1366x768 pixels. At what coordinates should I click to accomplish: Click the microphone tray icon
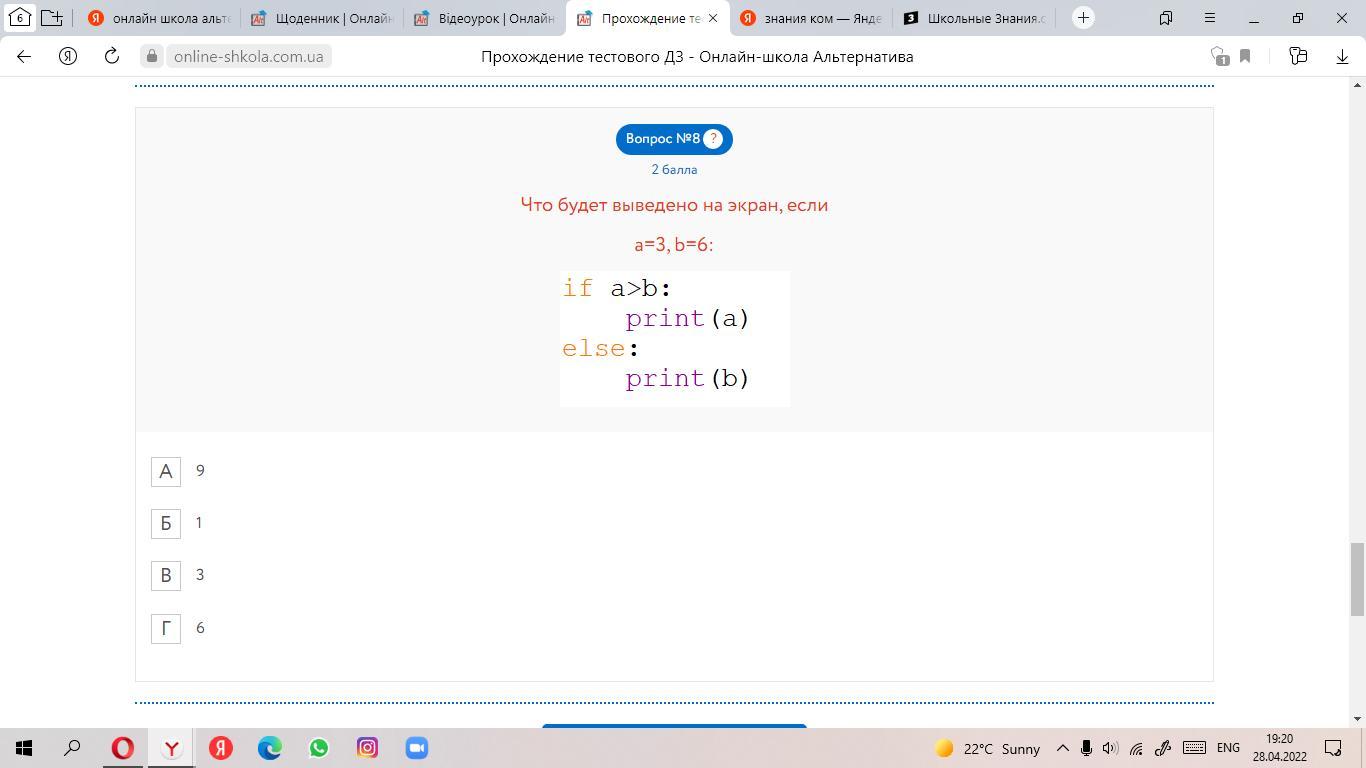[1086, 748]
